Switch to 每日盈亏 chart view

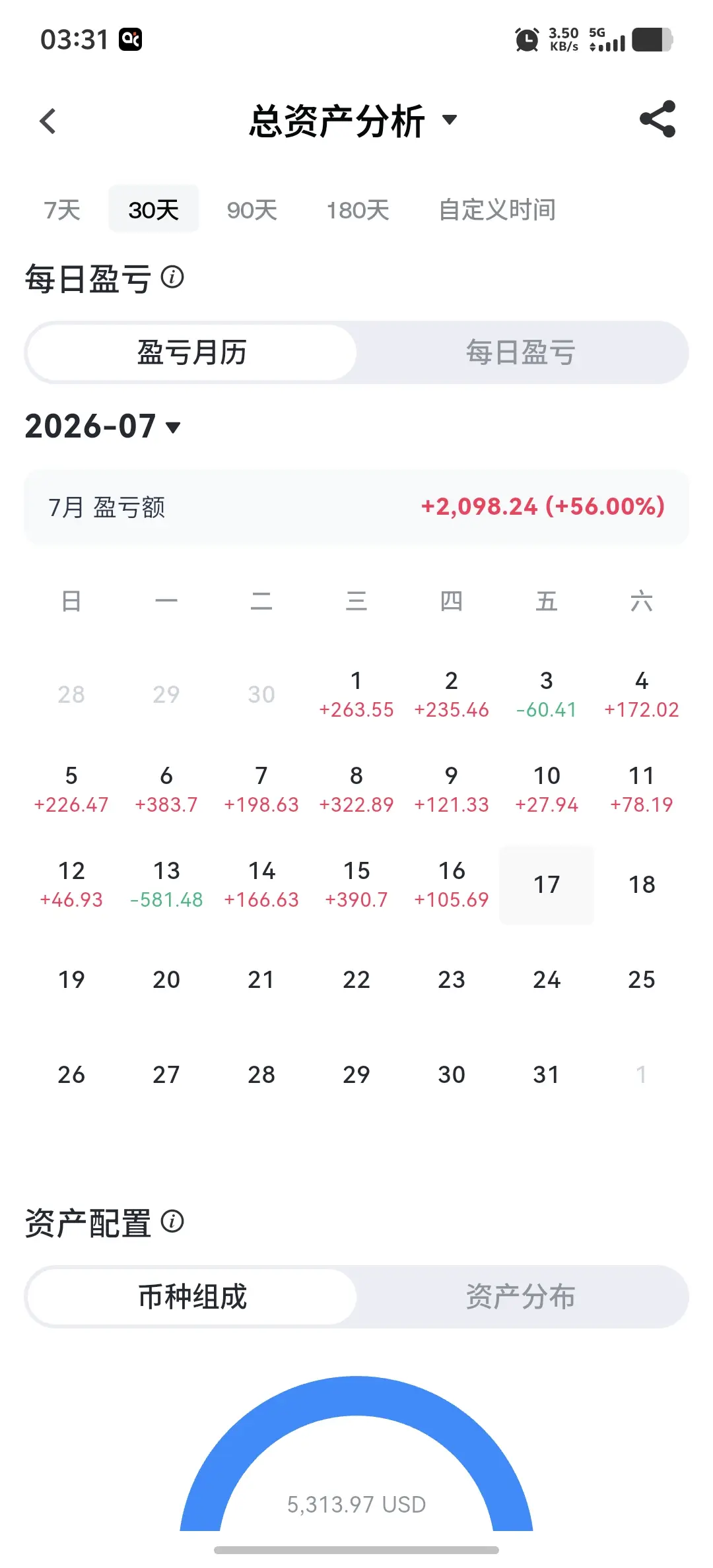point(521,352)
